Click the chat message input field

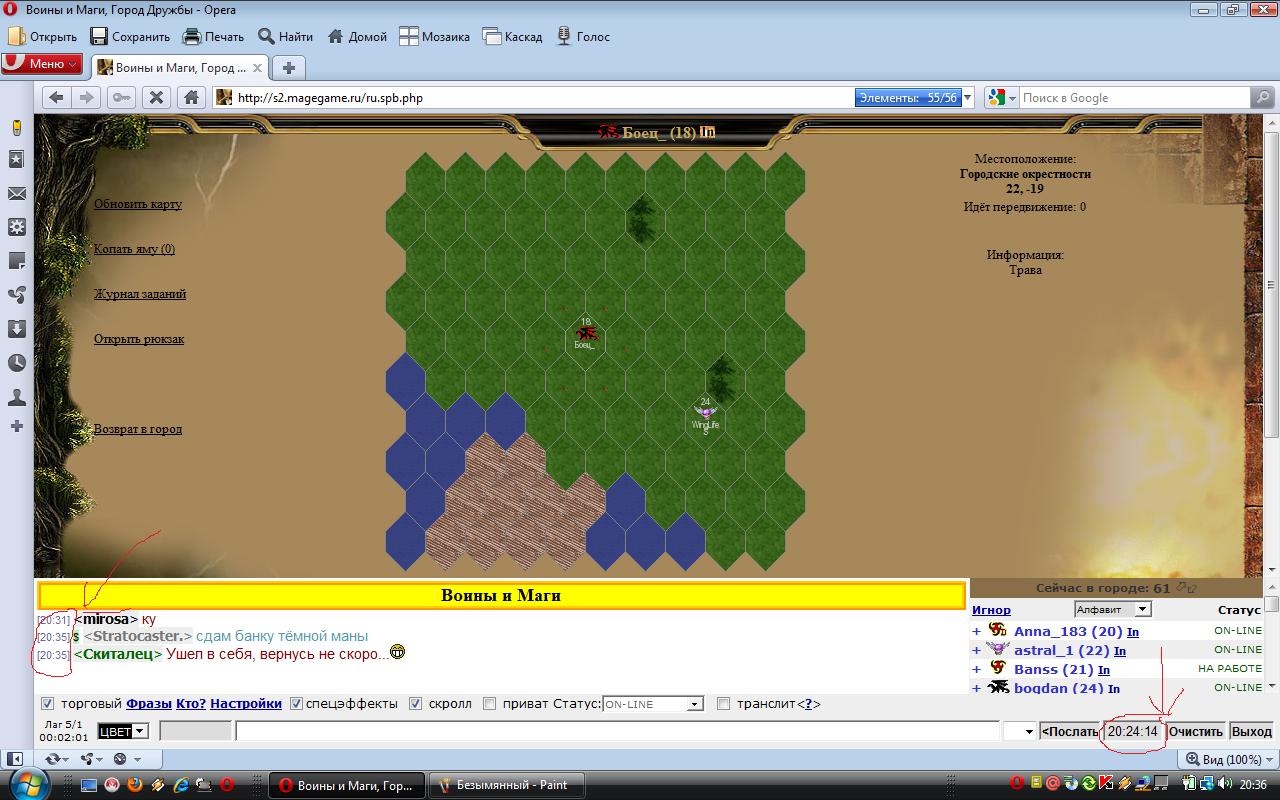click(617, 731)
